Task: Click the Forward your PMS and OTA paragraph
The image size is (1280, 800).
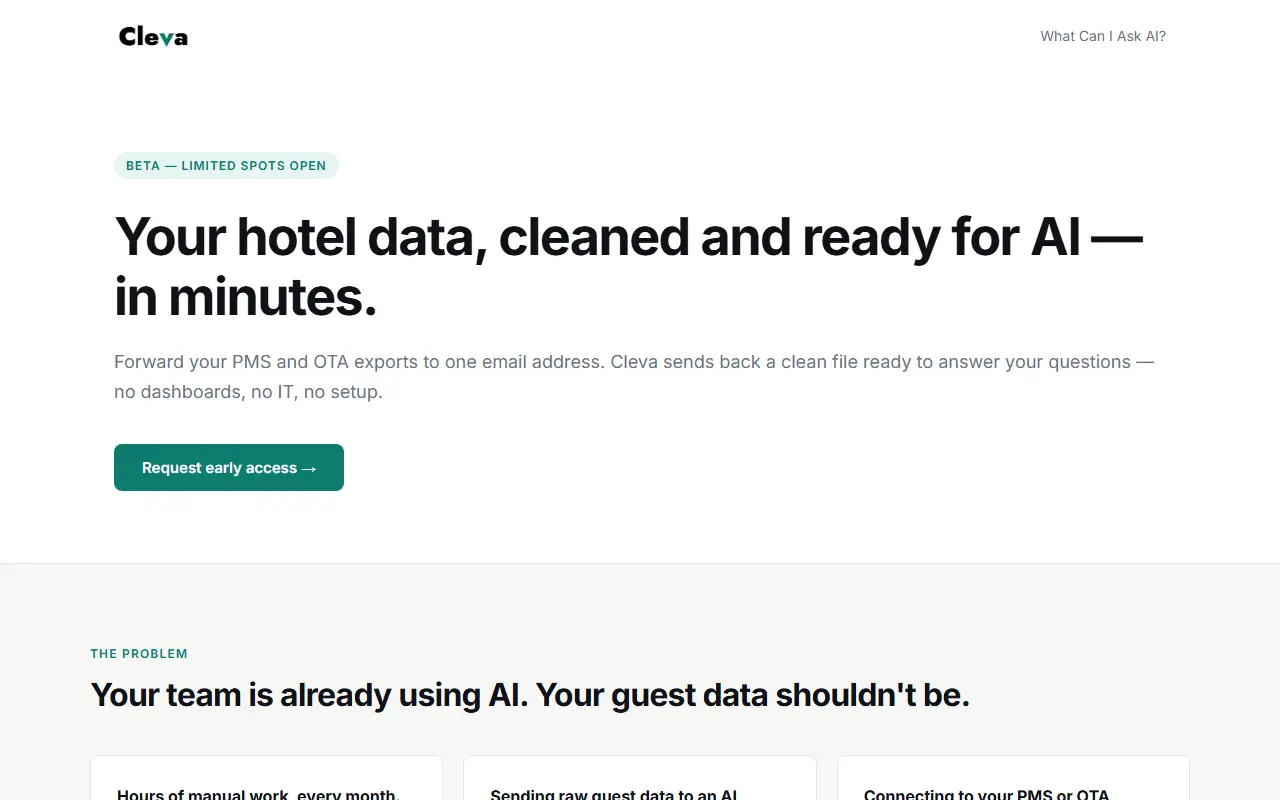Action: 634,377
